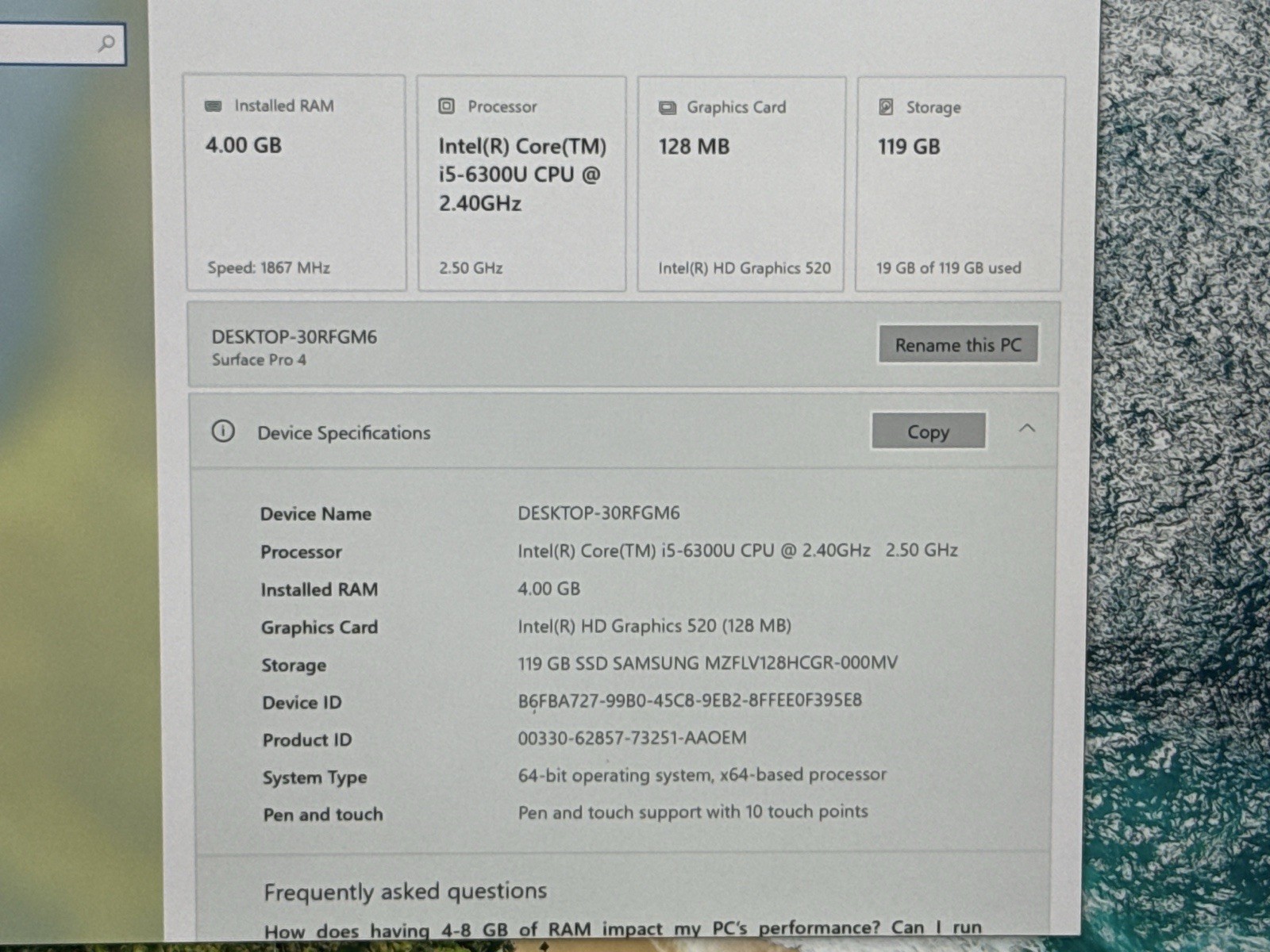Open the Installed RAM 4.00 GB card
Viewport: 1270px width, 952px height.
[296, 183]
